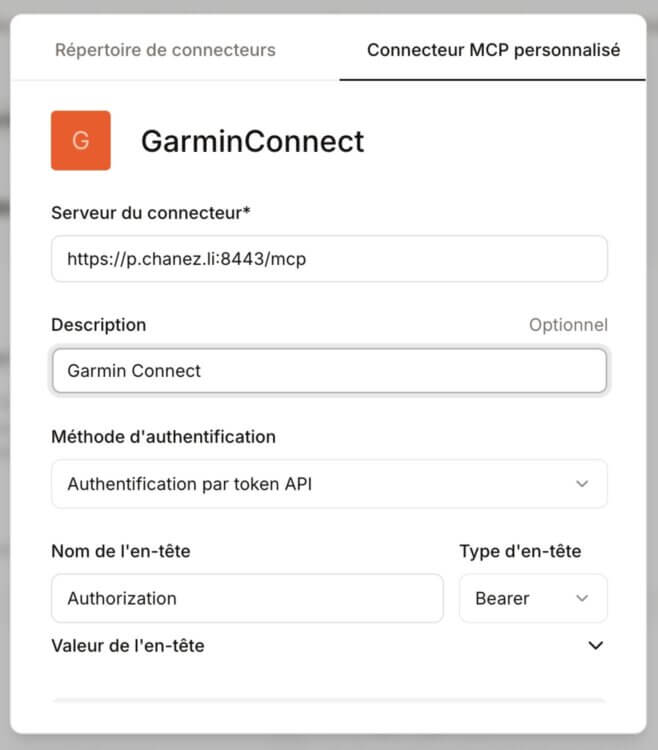Click the Type d'en-tête label
Viewport: 658px width, 750px height.
520,551
